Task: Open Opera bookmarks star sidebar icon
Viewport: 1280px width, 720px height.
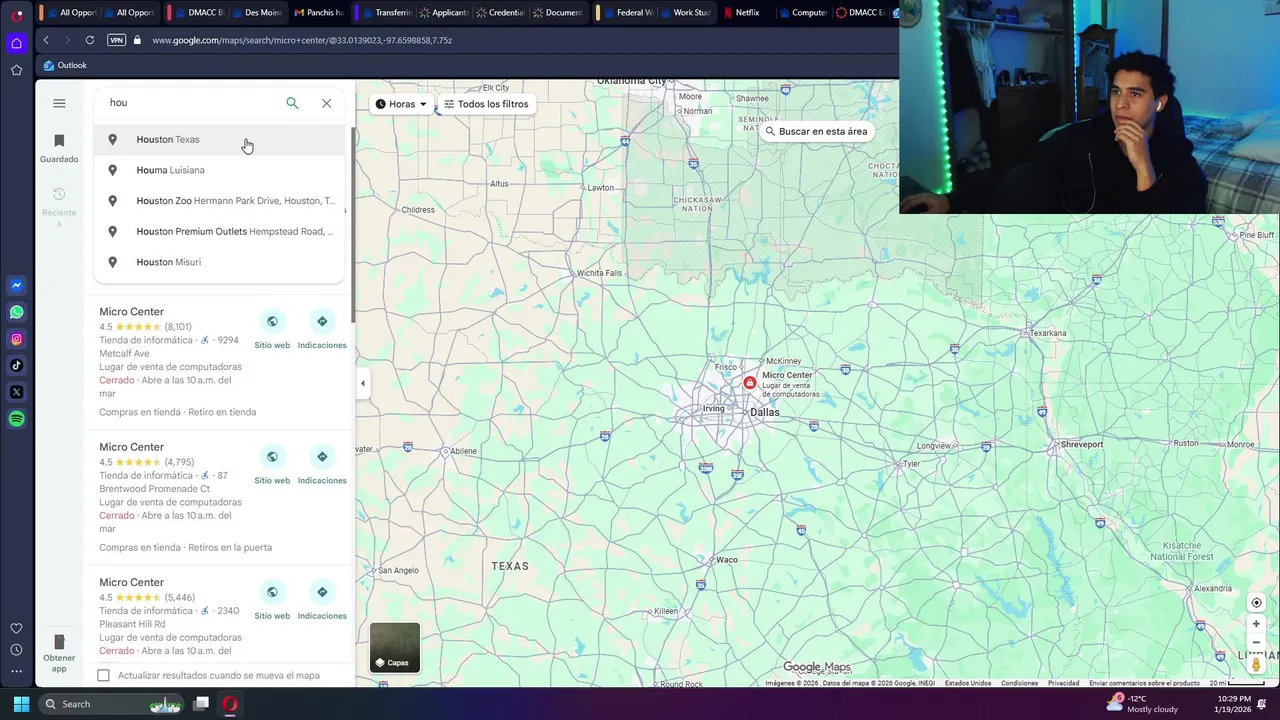Action: tap(16, 70)
